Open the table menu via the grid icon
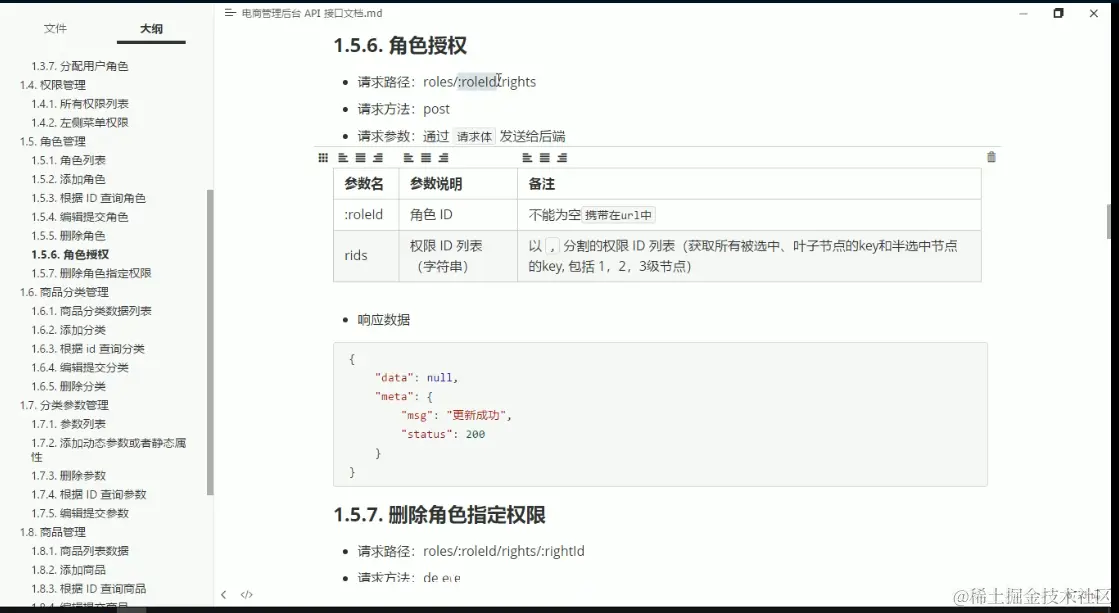This screenshot has width=1119, height=613. (322, 157)
